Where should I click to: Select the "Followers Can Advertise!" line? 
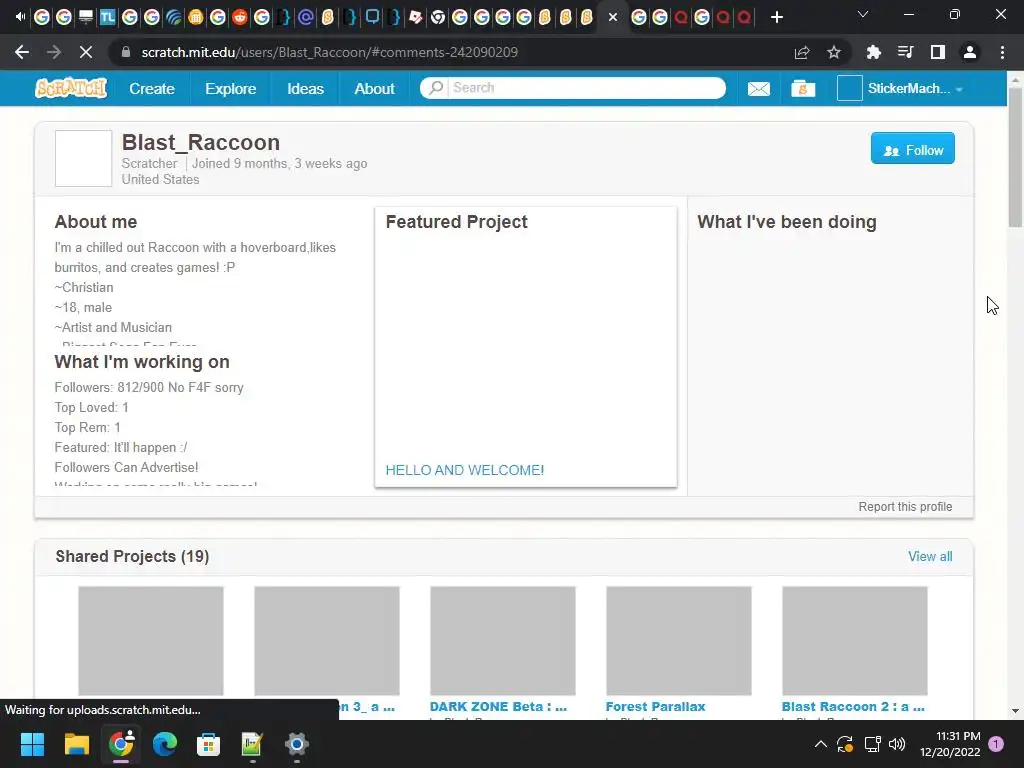click(x=126, y=468)
